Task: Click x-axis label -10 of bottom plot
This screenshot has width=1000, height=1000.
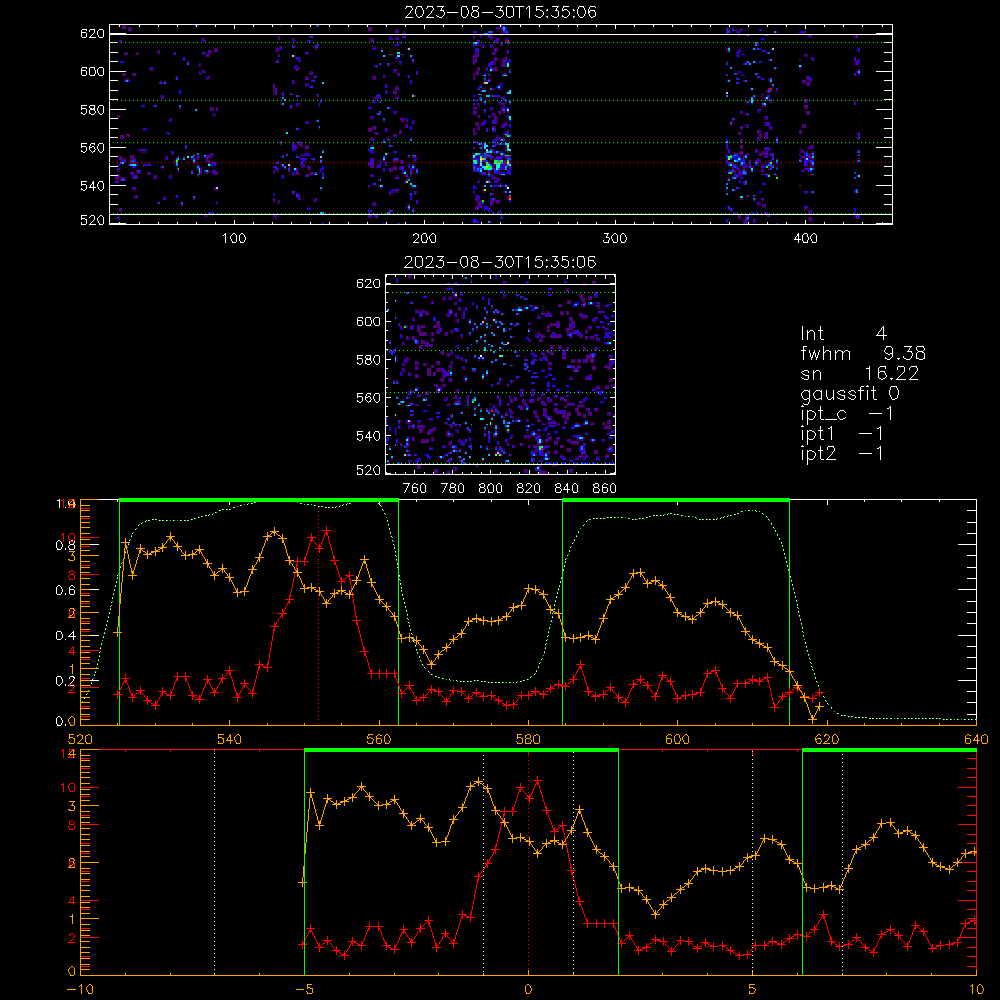Action: pos(80,990)
